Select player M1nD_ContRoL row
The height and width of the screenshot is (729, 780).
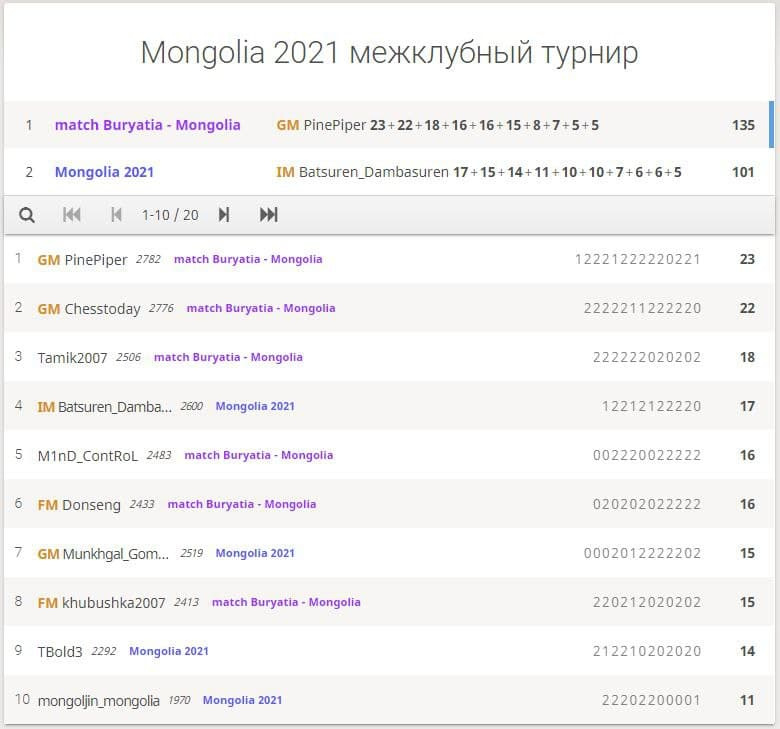tap(88, 455)
